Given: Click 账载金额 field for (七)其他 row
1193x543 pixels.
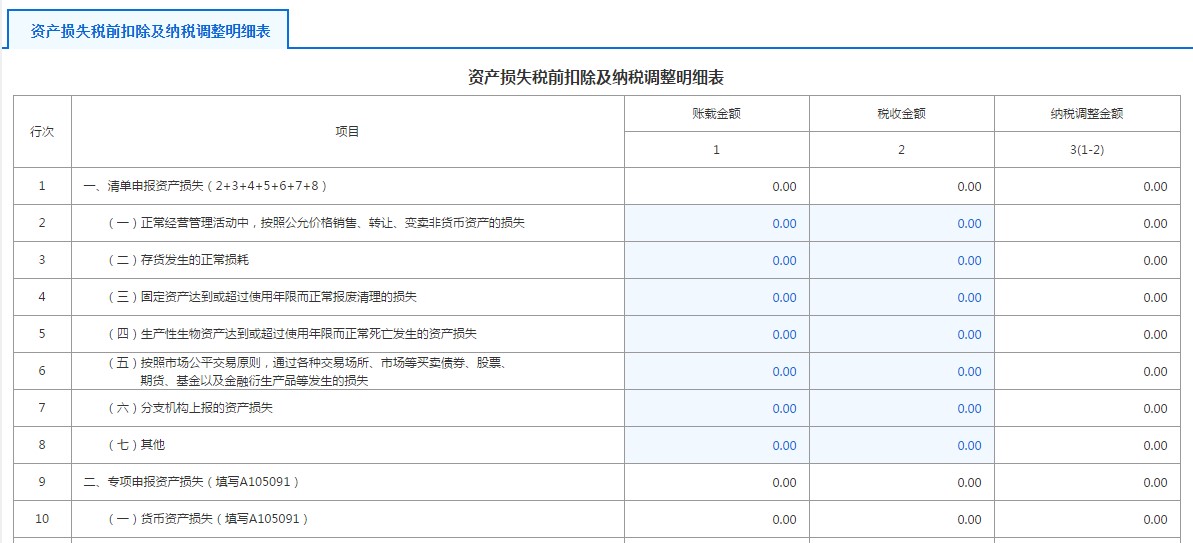Looking at the screenshot, I should tap(717, 446).
